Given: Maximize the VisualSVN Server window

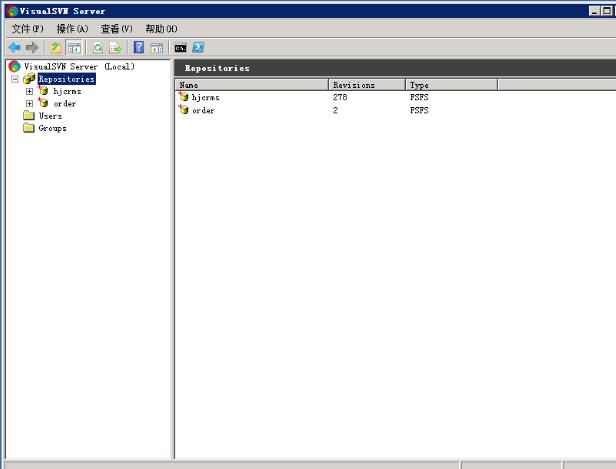Looking at the screenshot, I should coord(607,11).
